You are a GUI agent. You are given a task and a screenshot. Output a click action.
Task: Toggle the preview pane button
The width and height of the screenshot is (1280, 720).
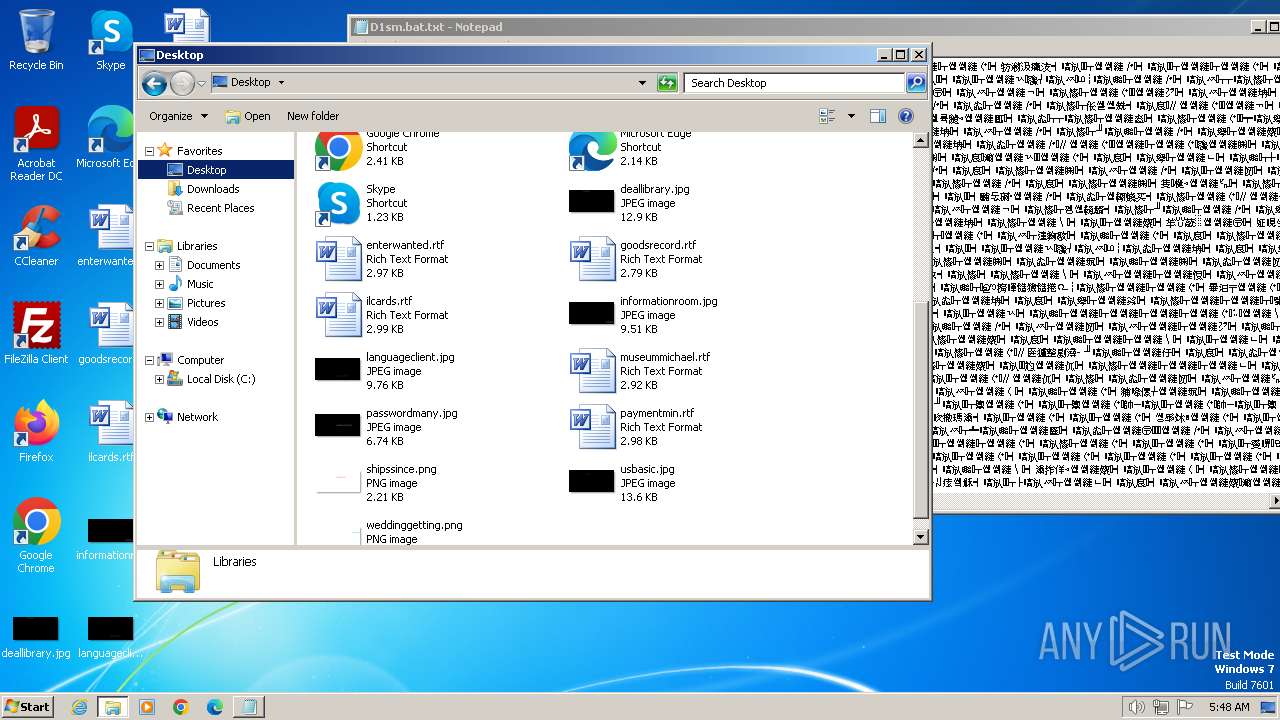coord(877,116)
